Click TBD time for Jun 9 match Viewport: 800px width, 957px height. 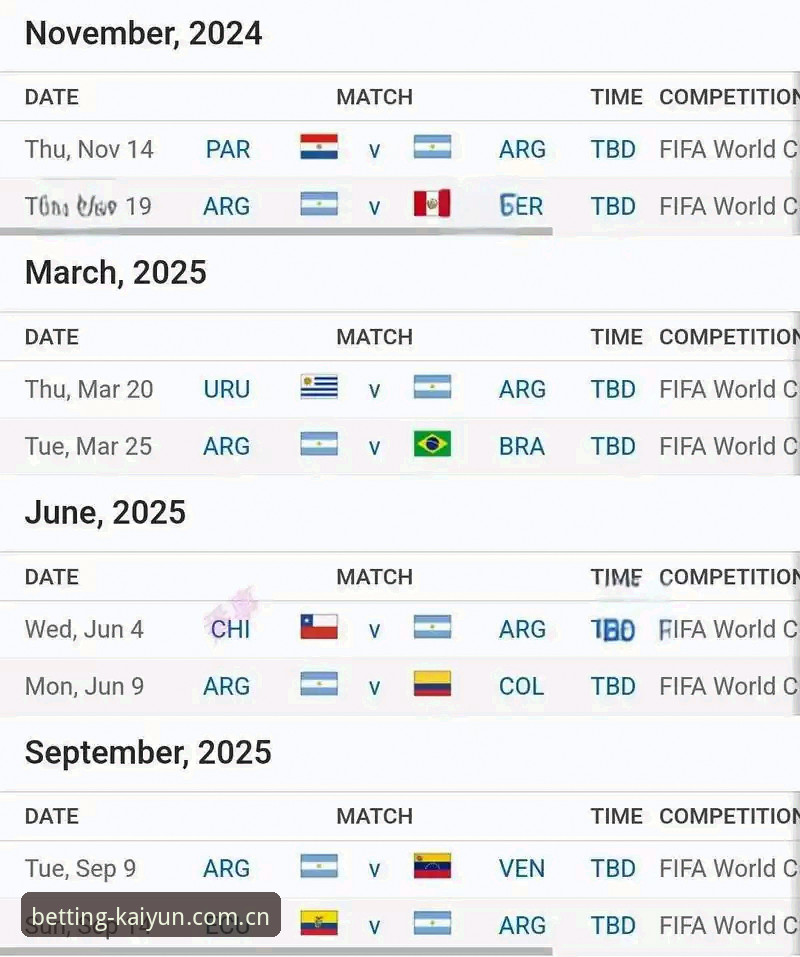pos(613,687)
